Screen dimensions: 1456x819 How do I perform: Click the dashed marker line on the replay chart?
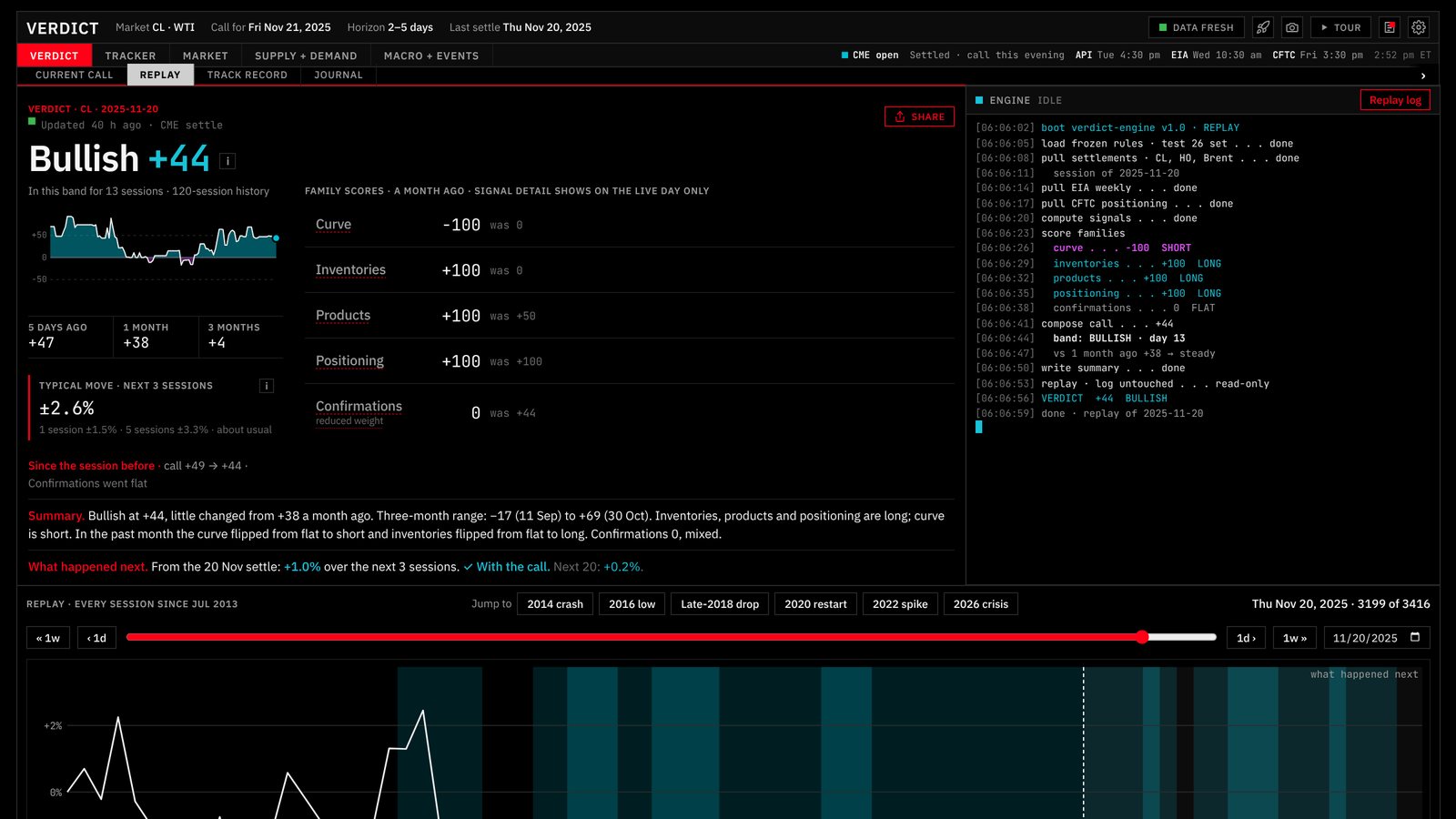coord(1083,742)
